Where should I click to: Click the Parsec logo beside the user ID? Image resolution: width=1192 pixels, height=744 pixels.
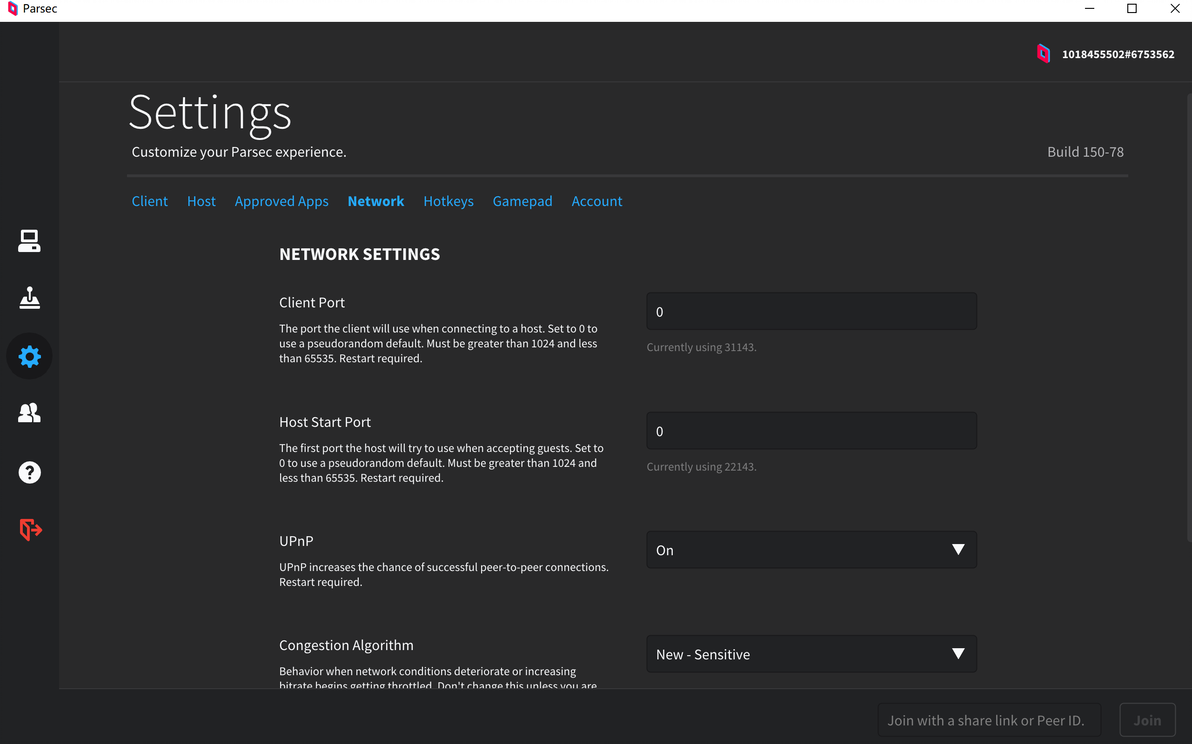coord(1043,54)
